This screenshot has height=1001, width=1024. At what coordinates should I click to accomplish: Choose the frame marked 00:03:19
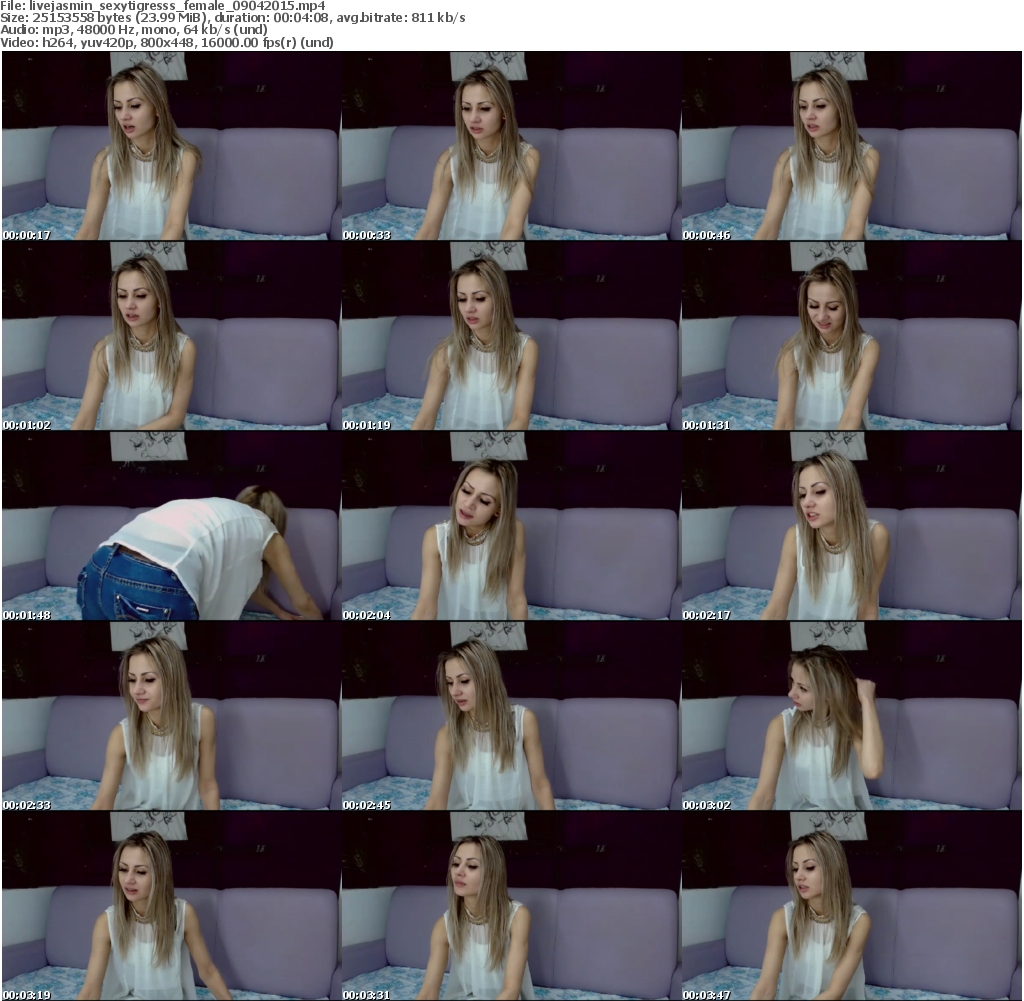click(x=171, y=906)
